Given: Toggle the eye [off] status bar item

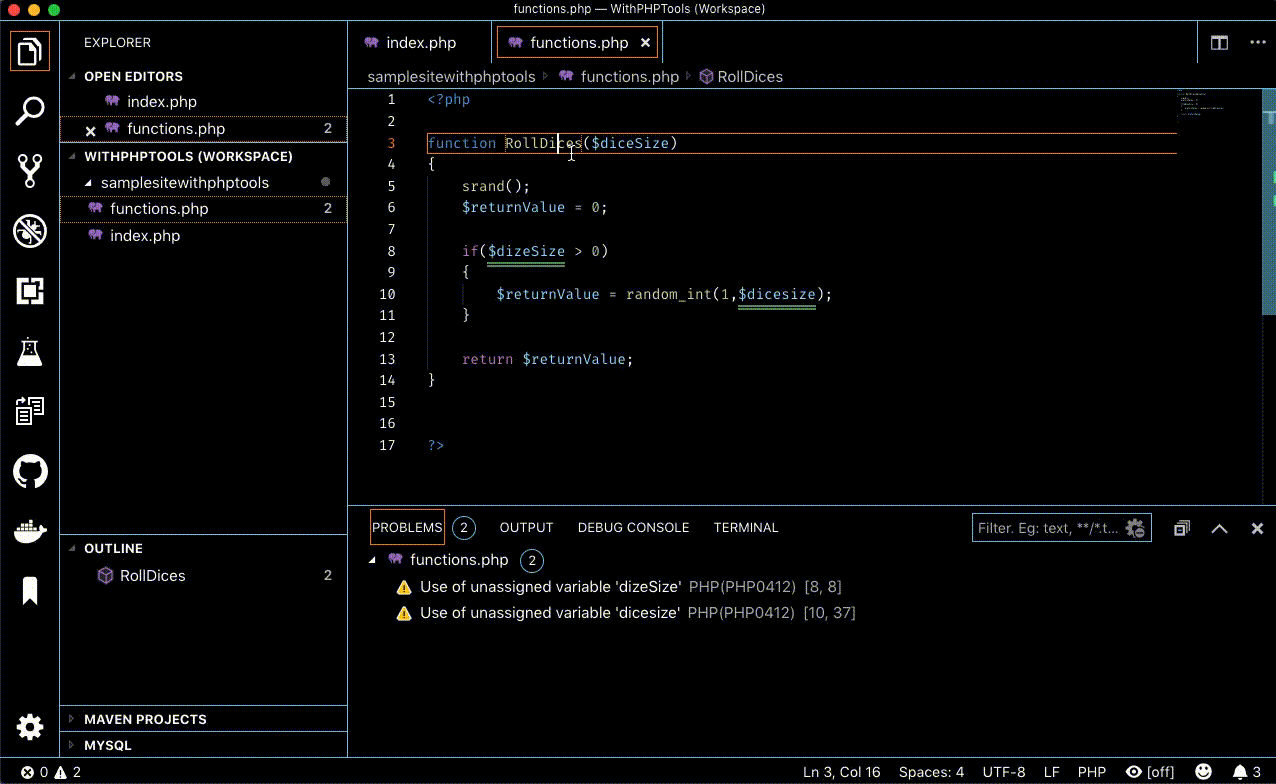Looking at the screenshot, I should point(1150,772).
